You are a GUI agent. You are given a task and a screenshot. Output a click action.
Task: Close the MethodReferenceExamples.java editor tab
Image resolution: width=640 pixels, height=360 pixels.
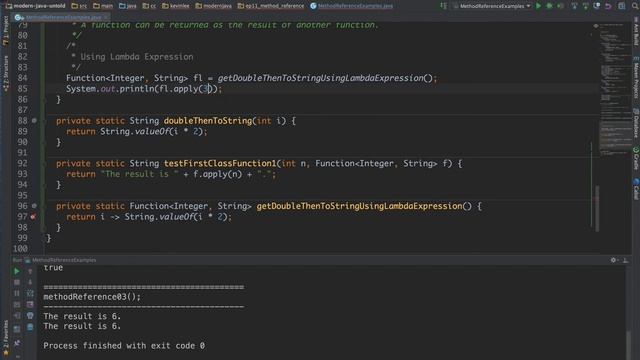106,18
